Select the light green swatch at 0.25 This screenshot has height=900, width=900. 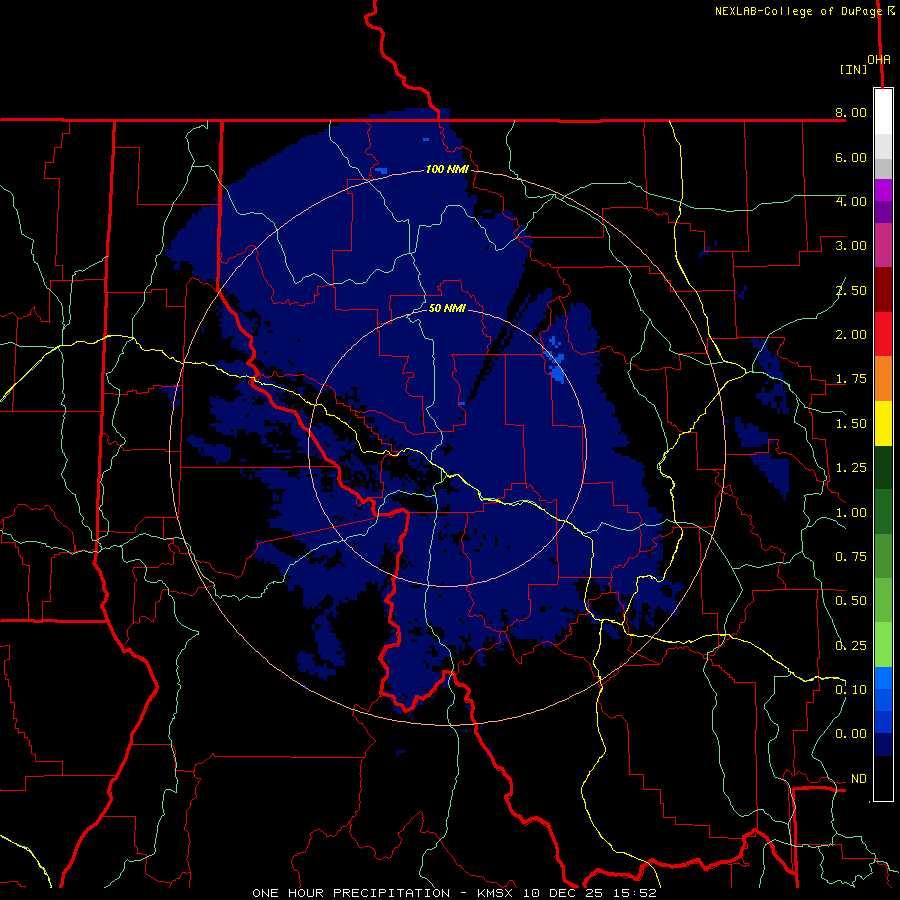[883, 645]
